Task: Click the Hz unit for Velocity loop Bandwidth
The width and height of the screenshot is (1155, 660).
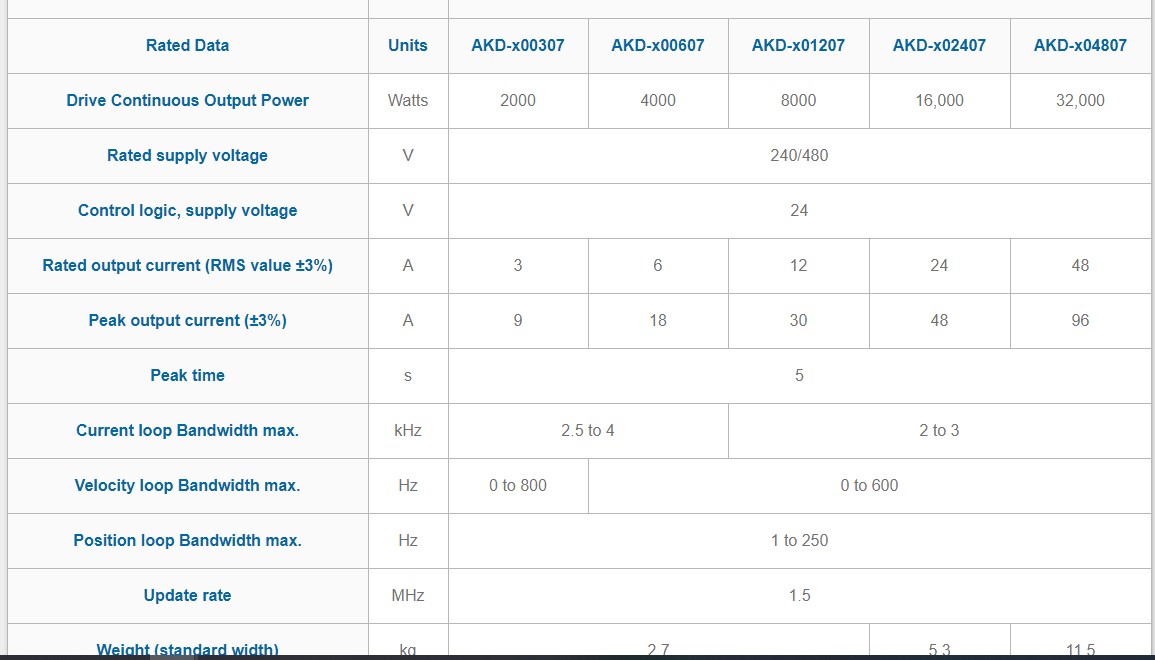Action: click(x=407, y=485)
